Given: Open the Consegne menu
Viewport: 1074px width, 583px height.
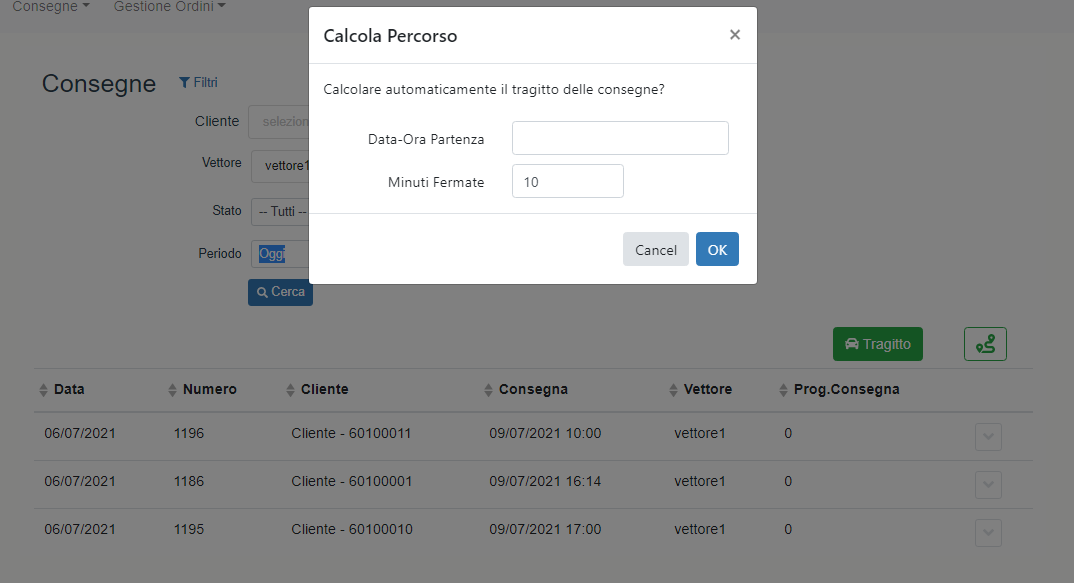Looking at the screenshot, I should [51, 7].
